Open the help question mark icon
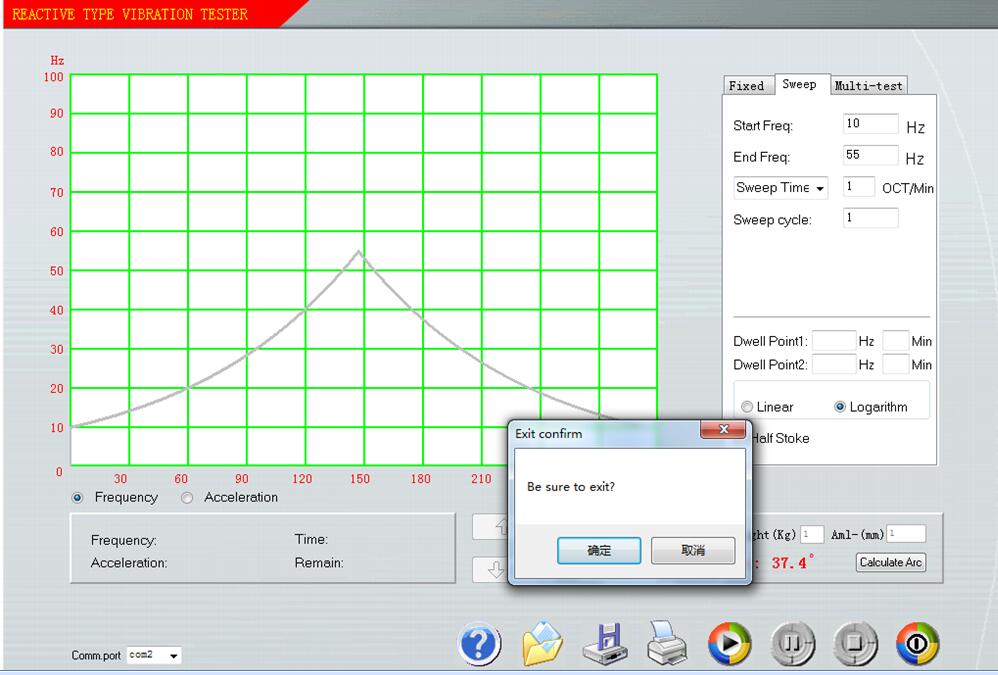 click(479, 644)
